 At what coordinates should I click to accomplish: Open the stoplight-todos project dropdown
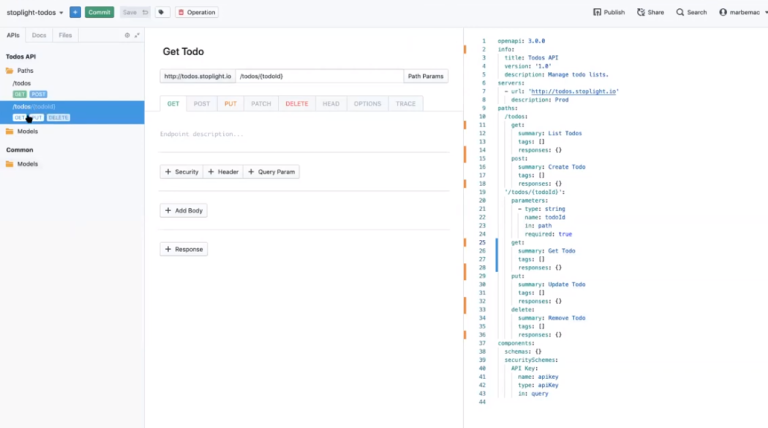35,12
